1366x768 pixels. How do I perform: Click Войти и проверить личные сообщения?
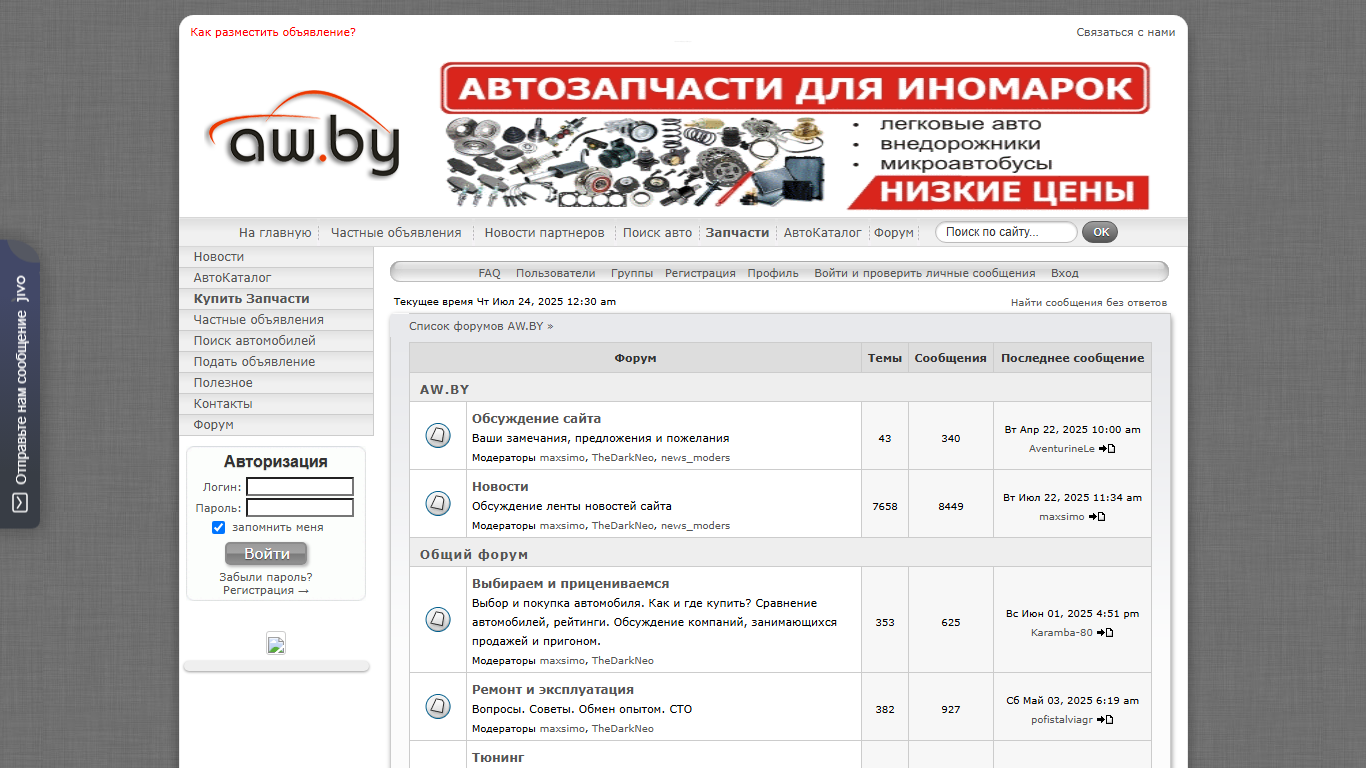pyautogui.click(x=925, y=273)
